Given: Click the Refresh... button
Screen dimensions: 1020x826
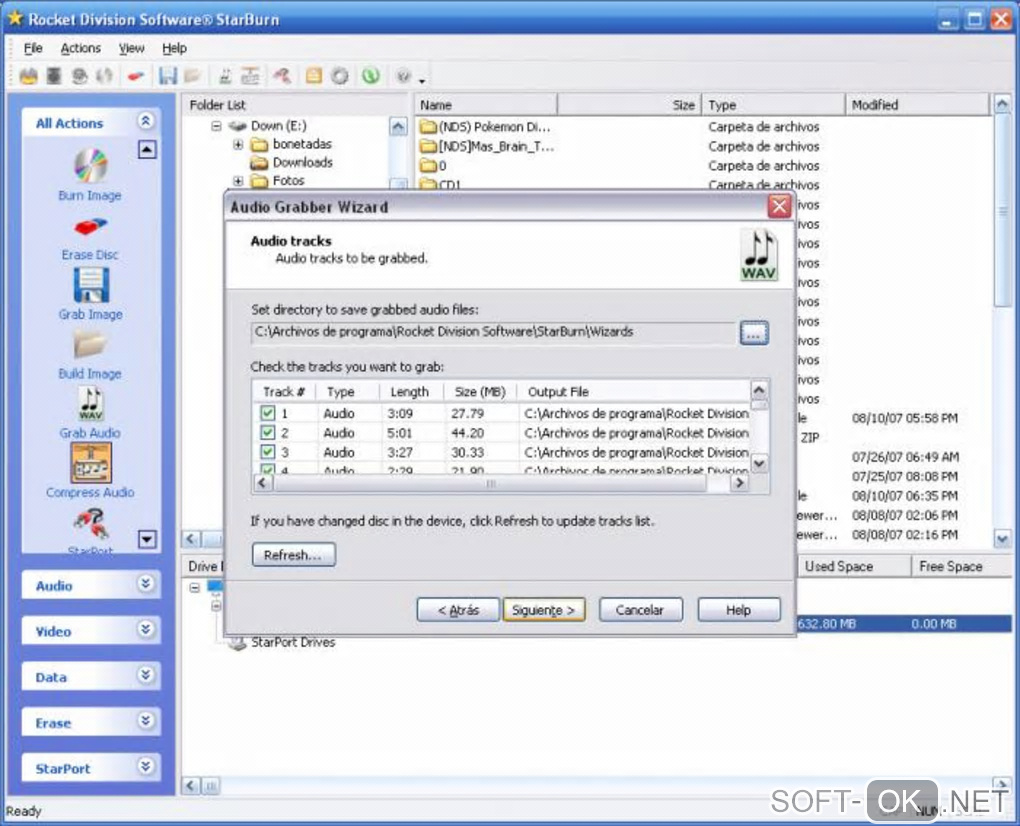Looking at the screenshot, I should point(293,555).
